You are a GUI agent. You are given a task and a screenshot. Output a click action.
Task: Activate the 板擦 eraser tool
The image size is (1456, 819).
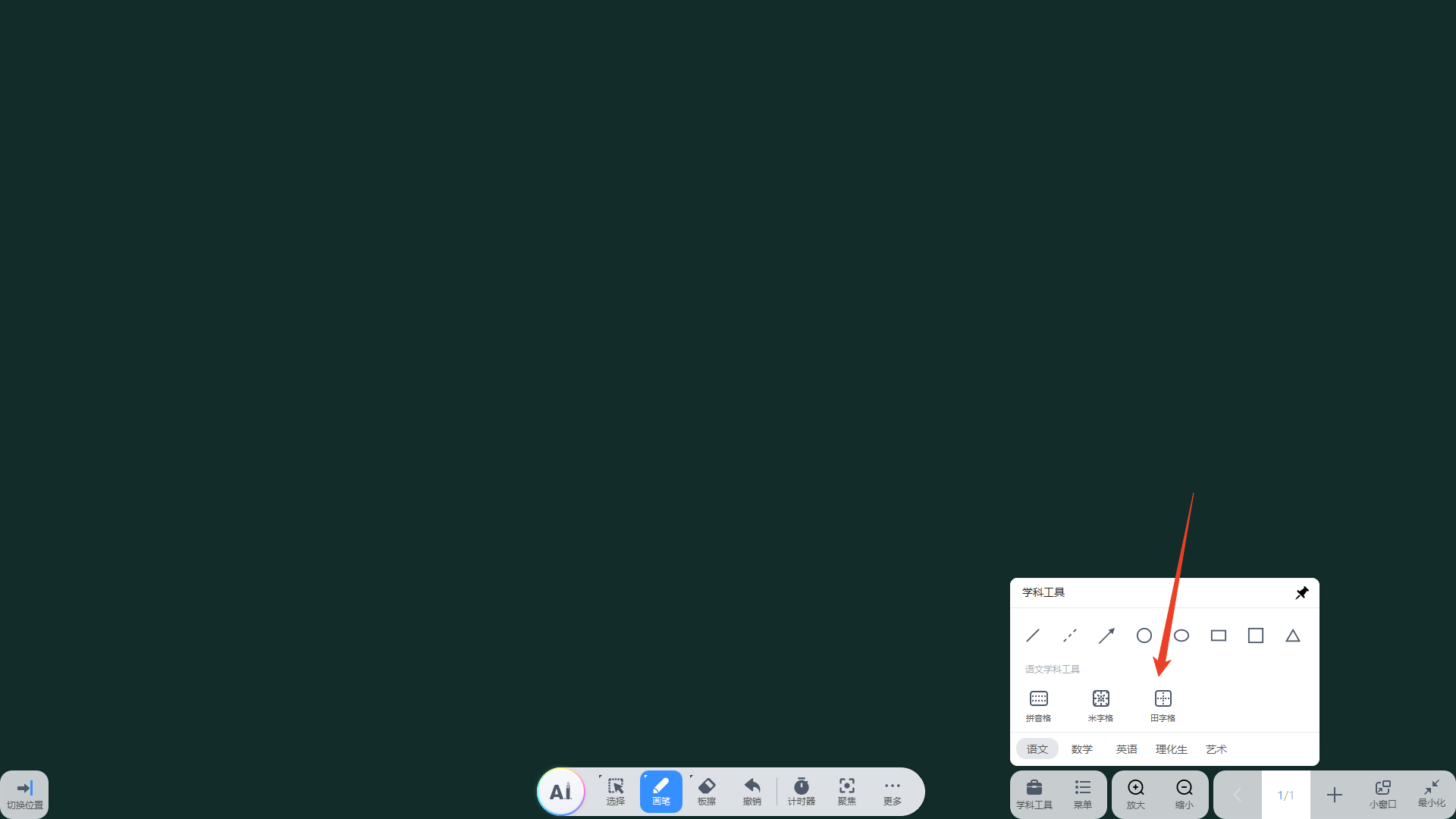[x=706, y=792]
